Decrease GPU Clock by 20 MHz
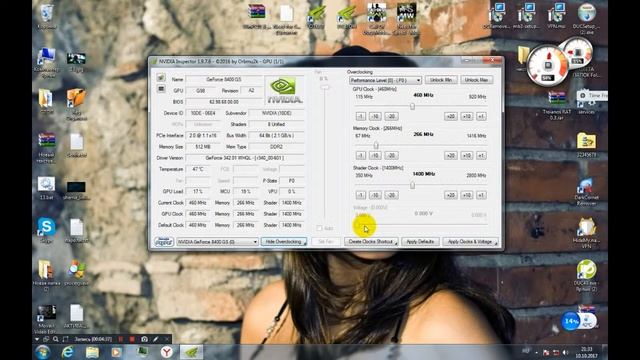640x360 pixels. [x=391, y=116]
